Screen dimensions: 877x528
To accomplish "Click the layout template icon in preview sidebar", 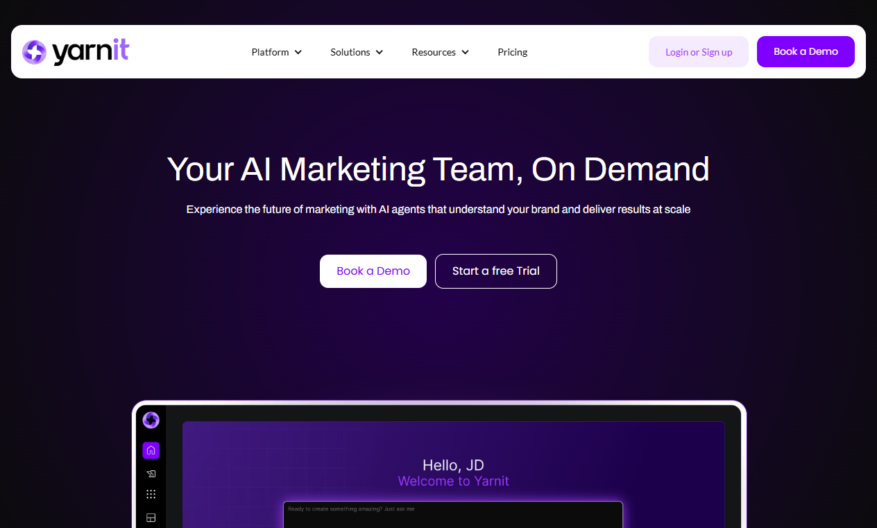I will click(x=151, y=517).
